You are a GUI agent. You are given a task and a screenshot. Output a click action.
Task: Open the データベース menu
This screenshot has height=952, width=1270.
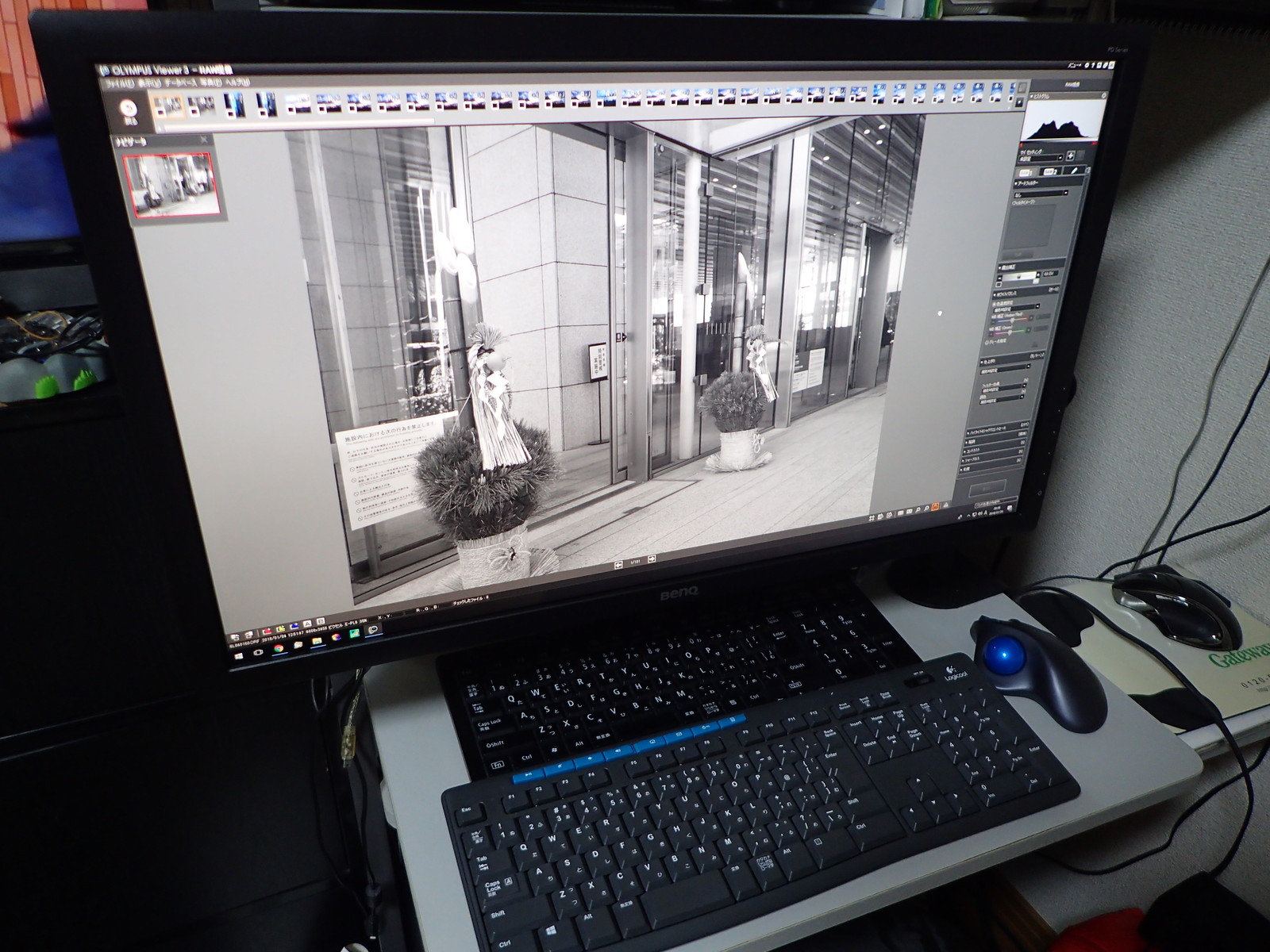pos(180,83)
